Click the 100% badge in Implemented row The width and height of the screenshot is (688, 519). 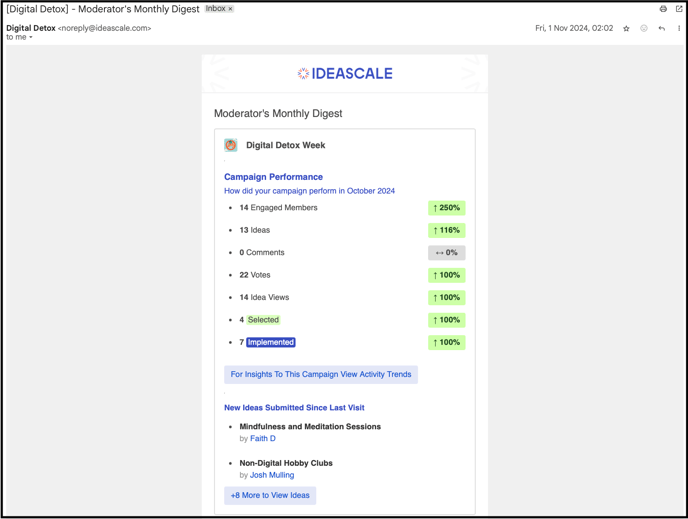pos(447,342)
